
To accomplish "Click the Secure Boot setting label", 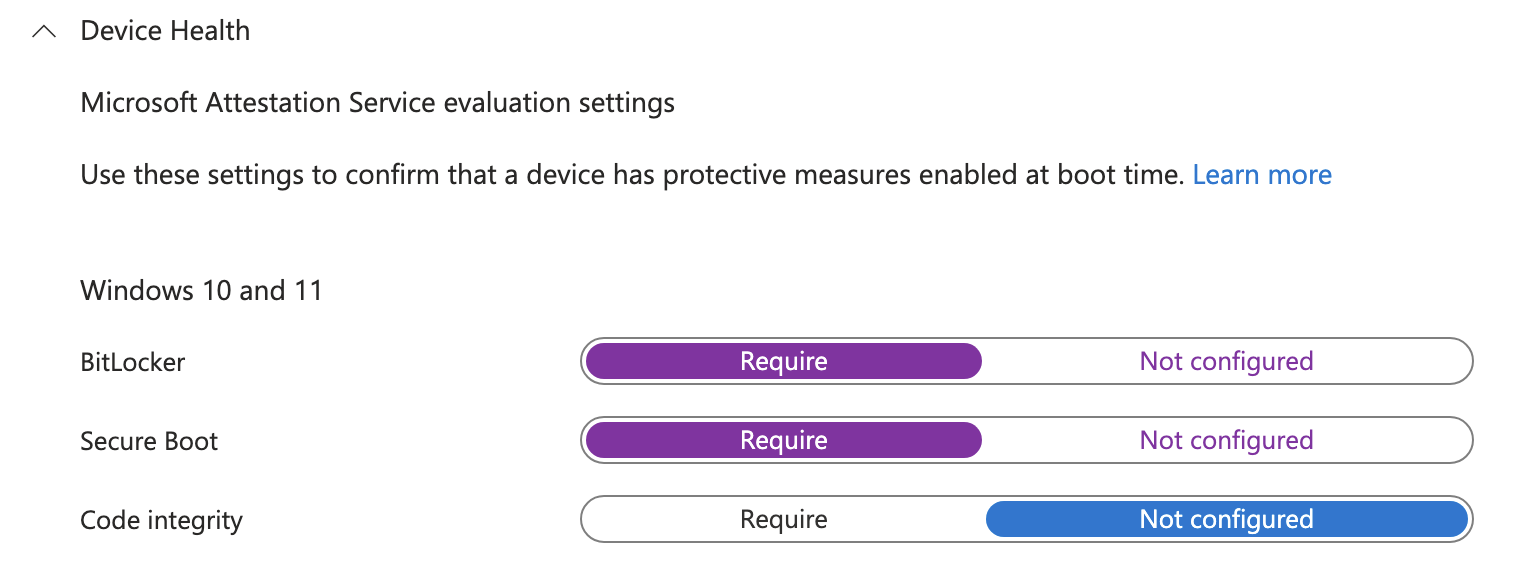I will pyautogui.click(x=148, y=440).
